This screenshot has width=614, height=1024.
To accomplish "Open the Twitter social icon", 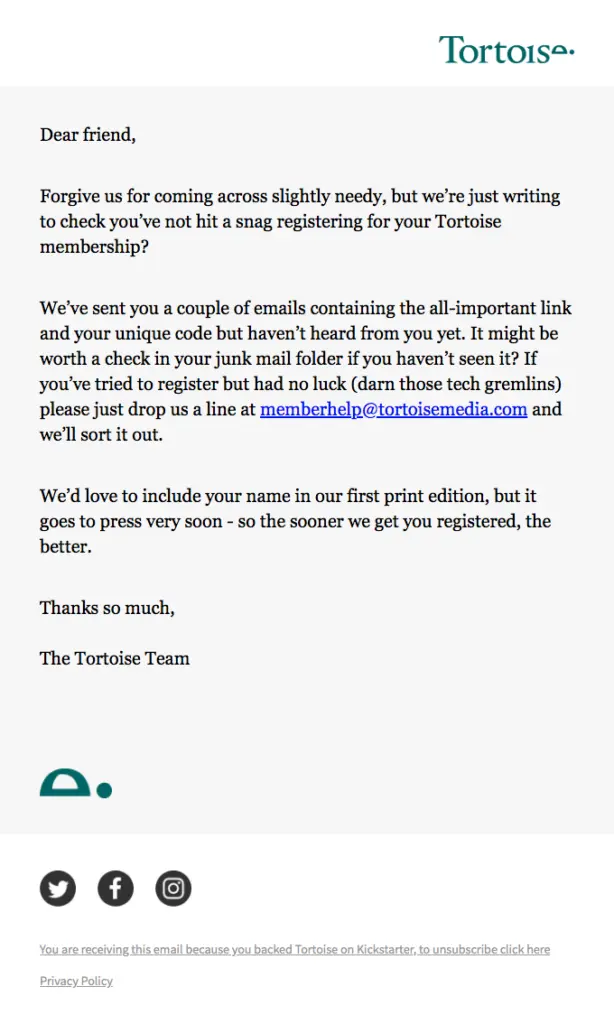I will 58,888.
